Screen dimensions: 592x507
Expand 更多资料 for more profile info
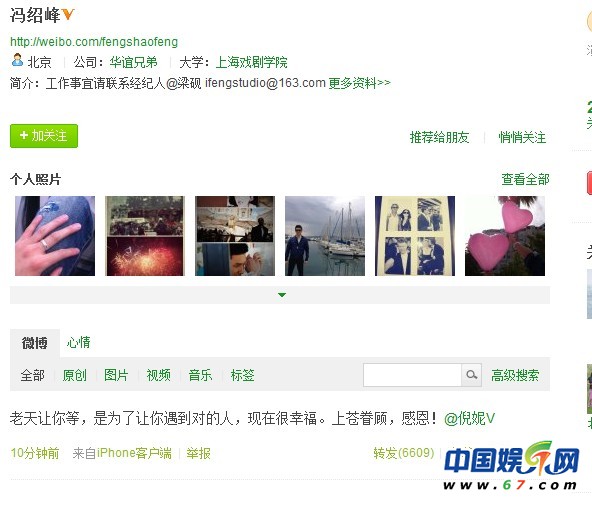click(x=359, y=83)
